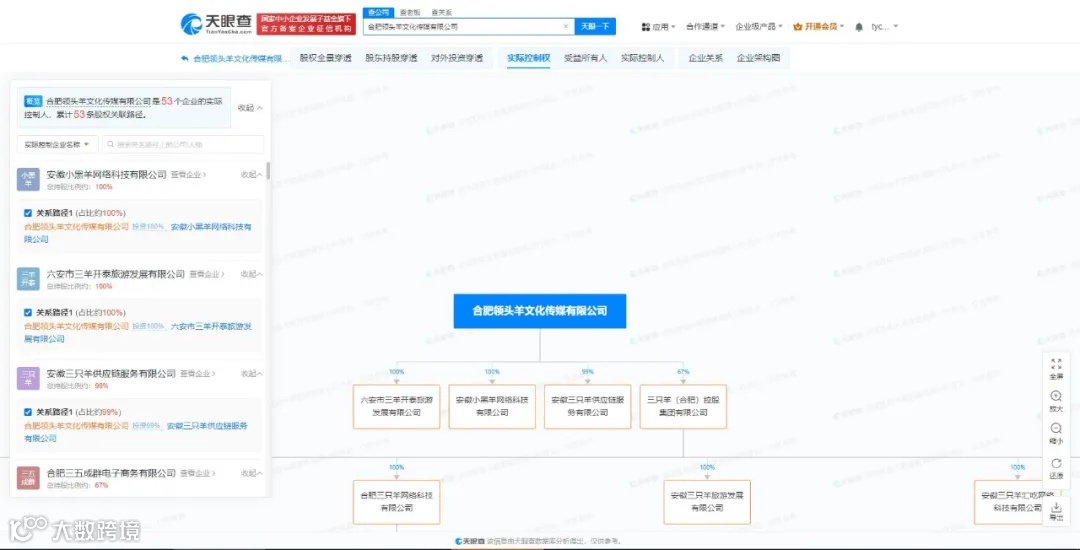Click the 天眼查 logo
This screenshot has height=550, width=1080.
pos(216,25)
